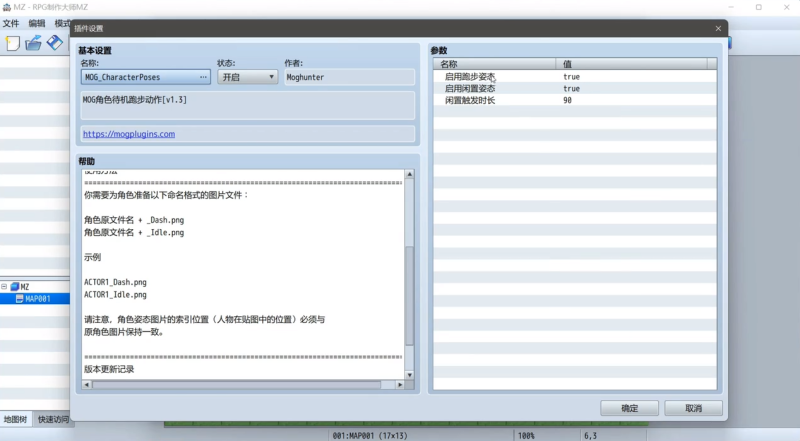The image size is (800, 441).
Task: Select the MZ project folder icon in map tree
Action: 15,287
